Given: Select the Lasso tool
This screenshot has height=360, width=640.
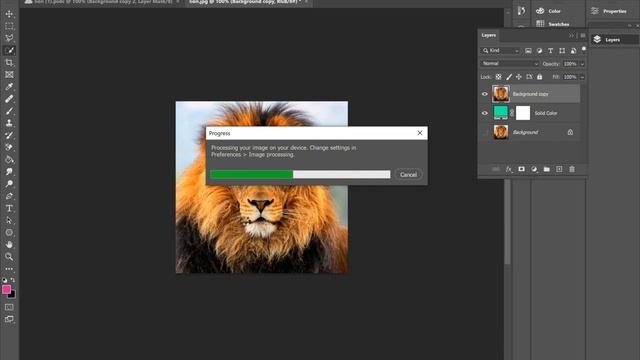Looking at the screenshot, I should tap(9, 38).
